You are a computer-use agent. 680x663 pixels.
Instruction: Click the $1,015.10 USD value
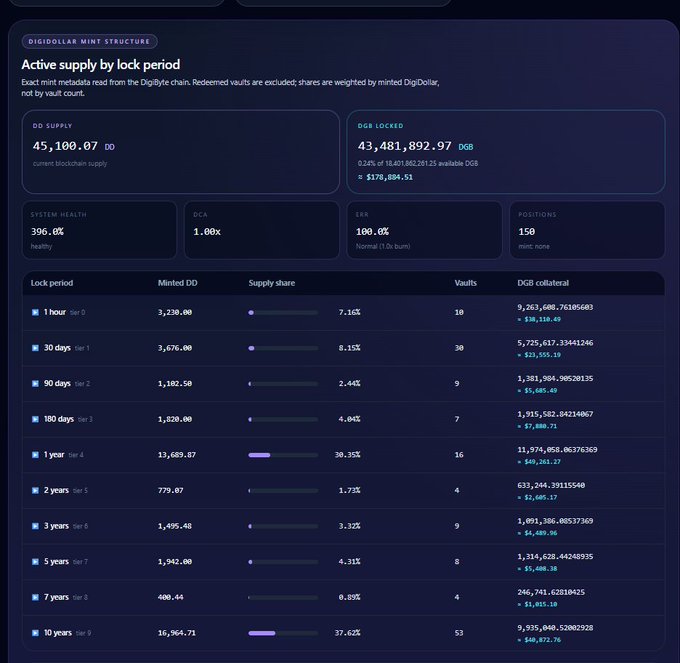click(540, 604)
